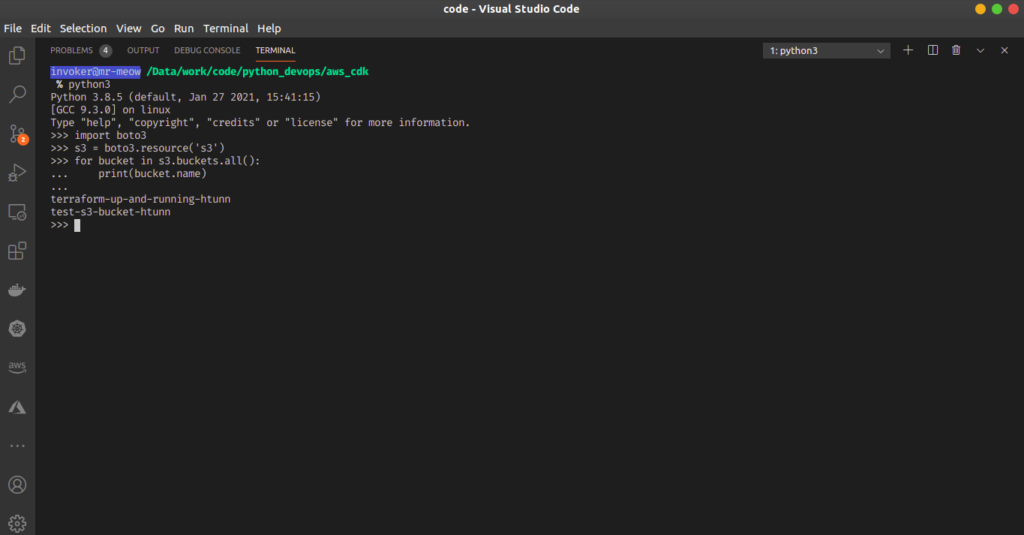Collapse panel using the chevron down icon
Image resolution: width=1024 pixels, height=535 pixels.
pyautogui.click(x=980, y=50)
